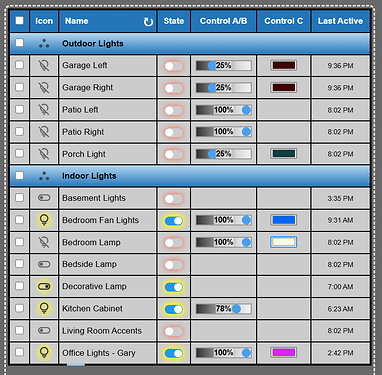Click the Kitchen Cabinet 78% brightness slider
Viewport: 382px width, 375px height.
(223, 309)
